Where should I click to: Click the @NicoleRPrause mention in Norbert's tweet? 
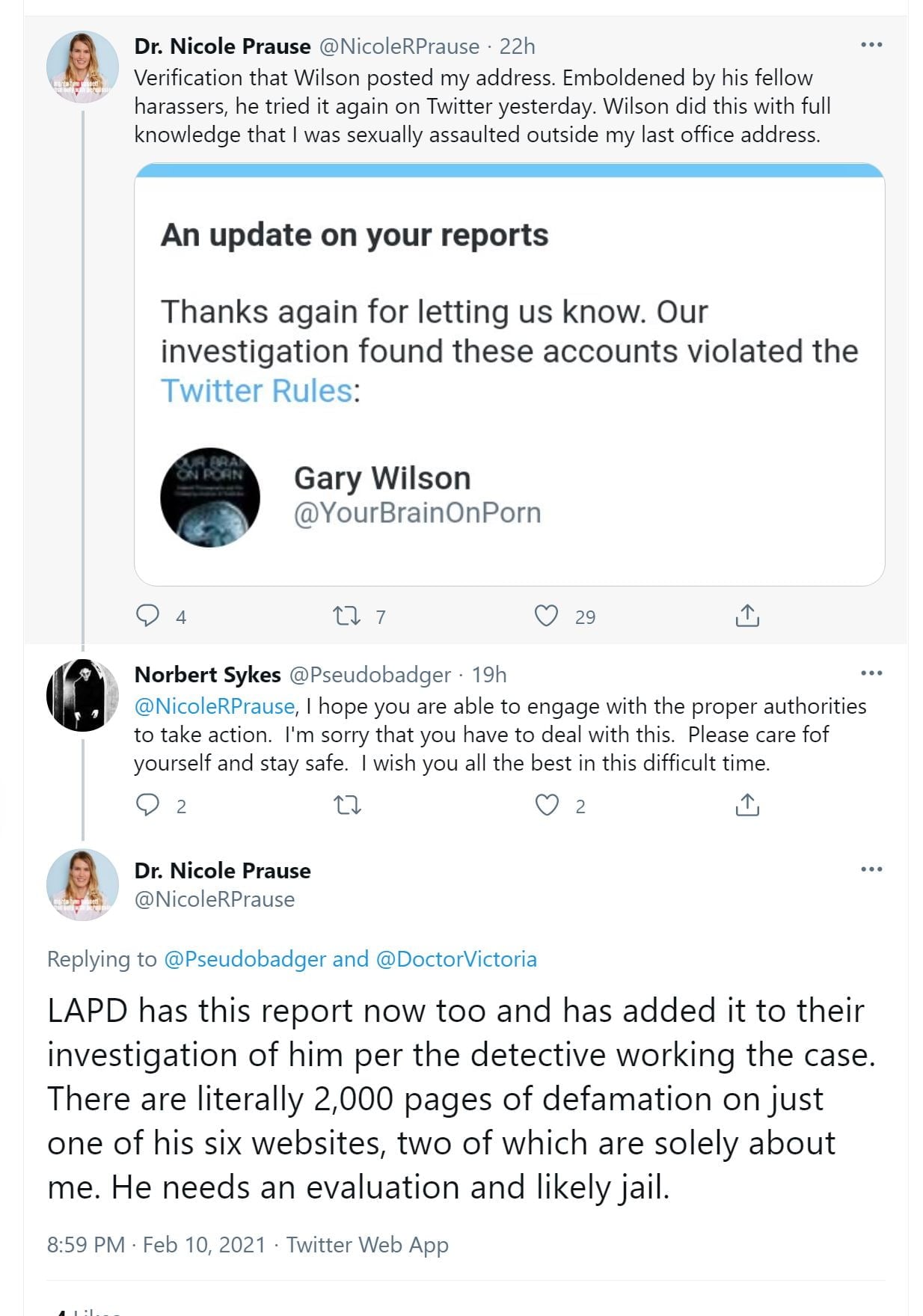pyautogui.click(x=215, y=706)
